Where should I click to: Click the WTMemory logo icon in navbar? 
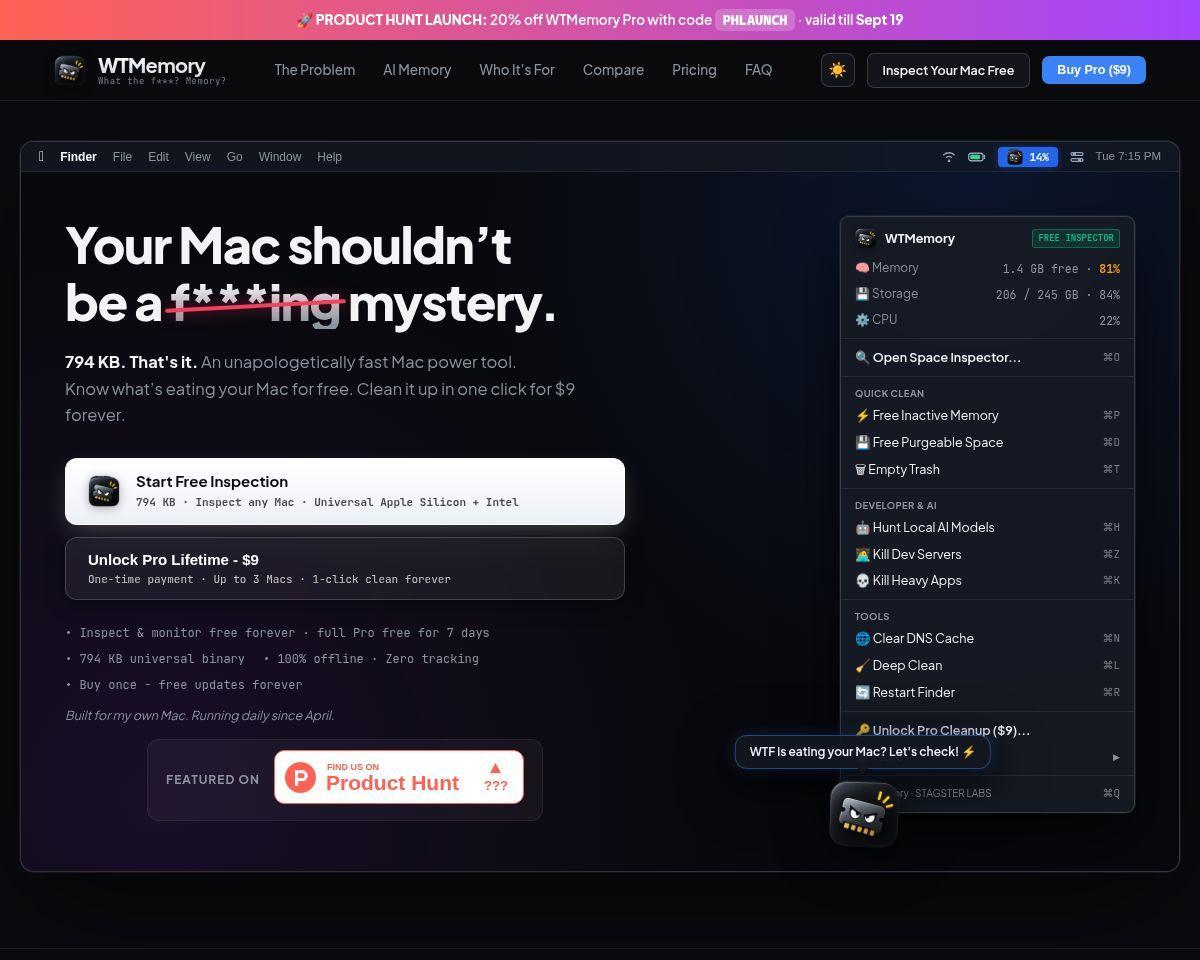tap(70, 70)
